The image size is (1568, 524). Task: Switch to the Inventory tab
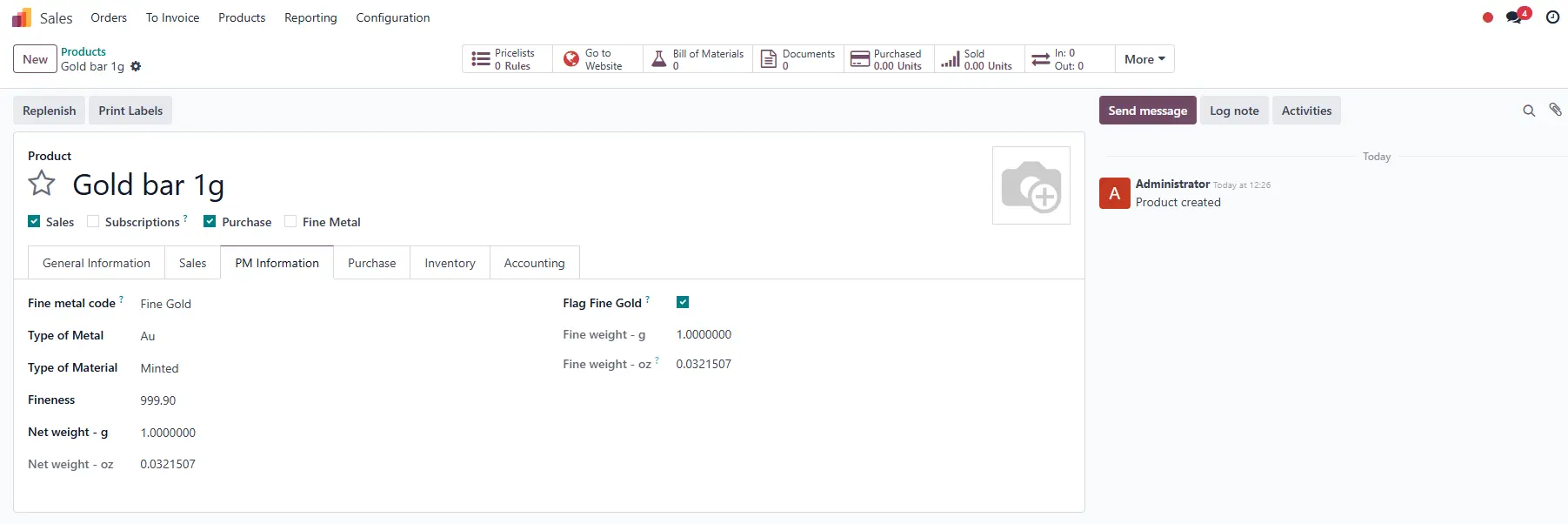pos(450,263)
